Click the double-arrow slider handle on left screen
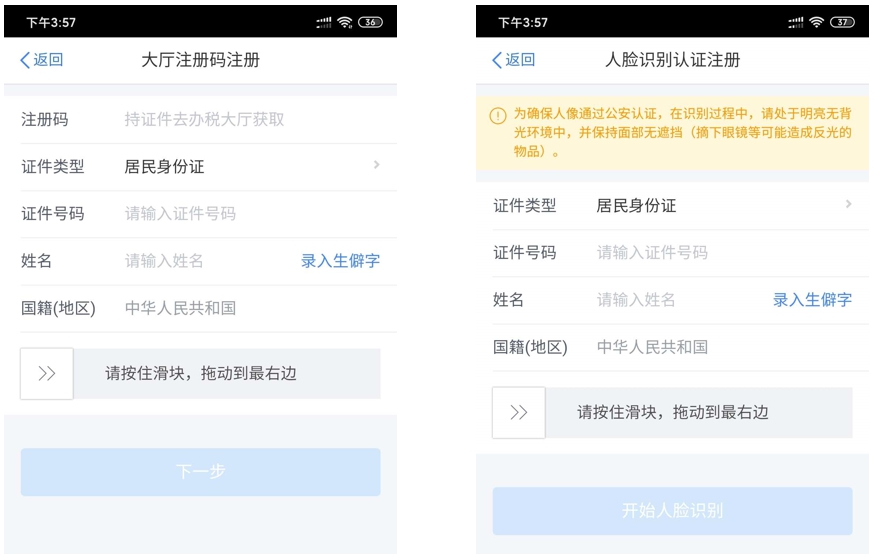Viewport: 876px width, 554px height. (x=47, y=374)
